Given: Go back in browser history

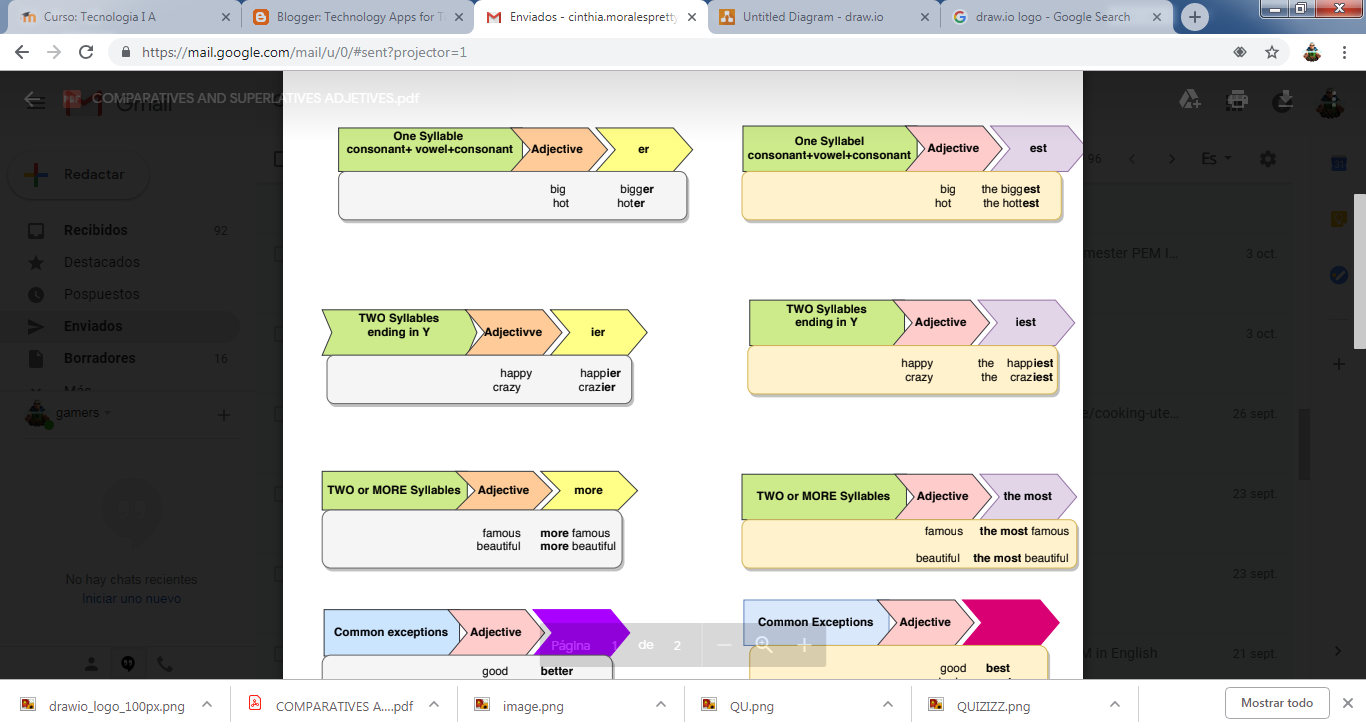Looking at the screenshot, I should click(22, 52).
